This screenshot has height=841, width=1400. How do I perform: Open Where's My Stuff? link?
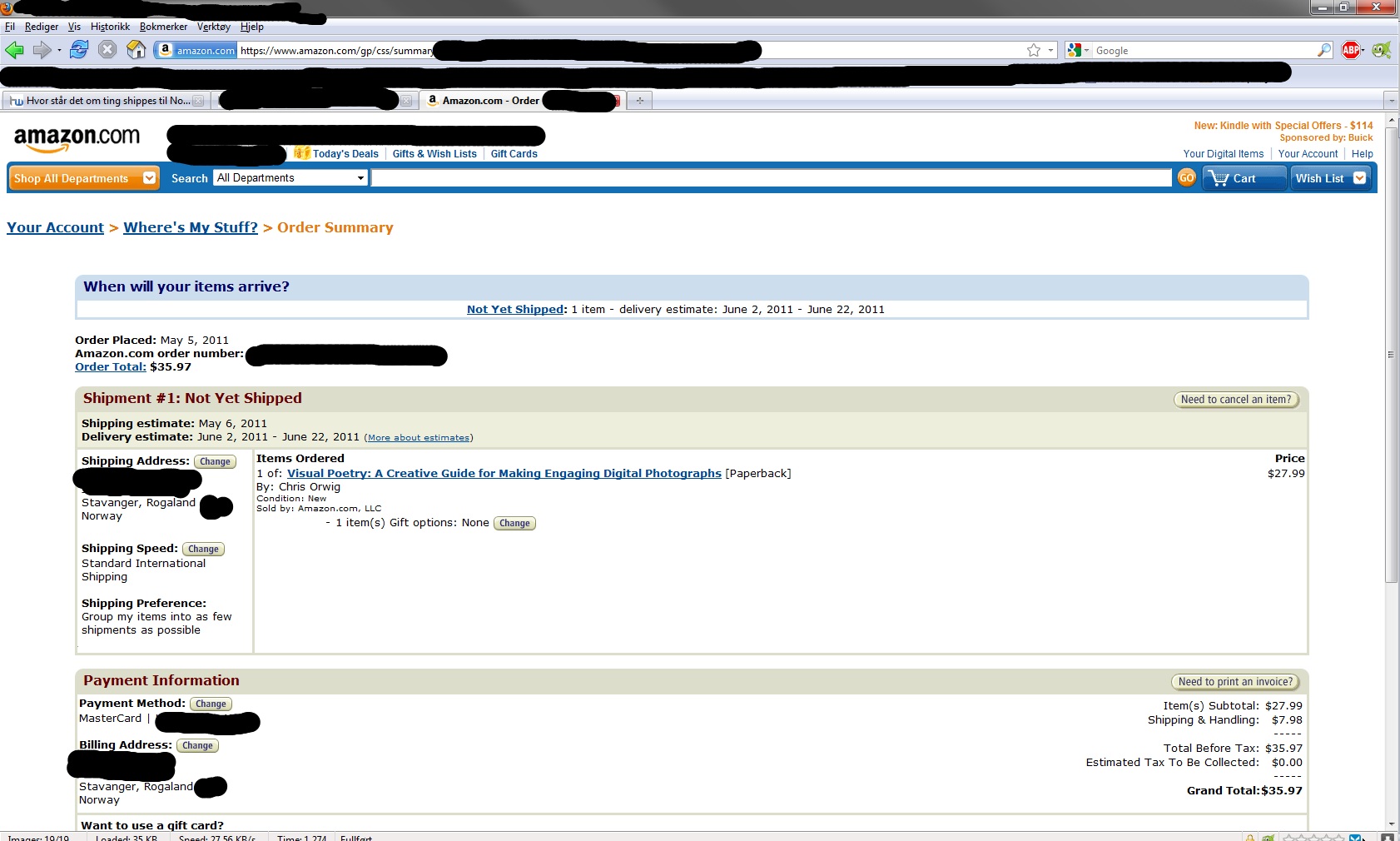tap(191, 227)
